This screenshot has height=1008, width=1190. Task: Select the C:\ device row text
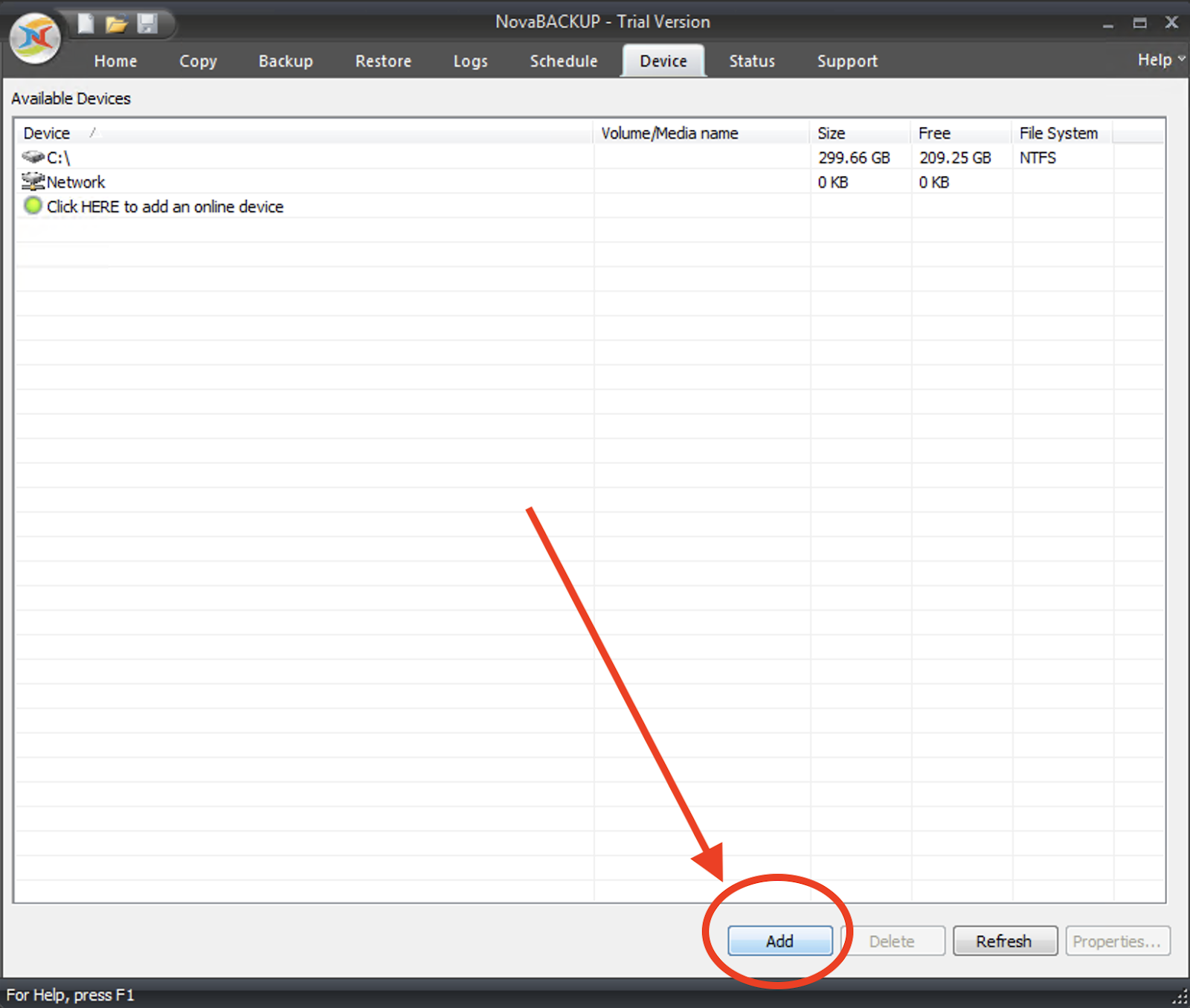(59, 158)
